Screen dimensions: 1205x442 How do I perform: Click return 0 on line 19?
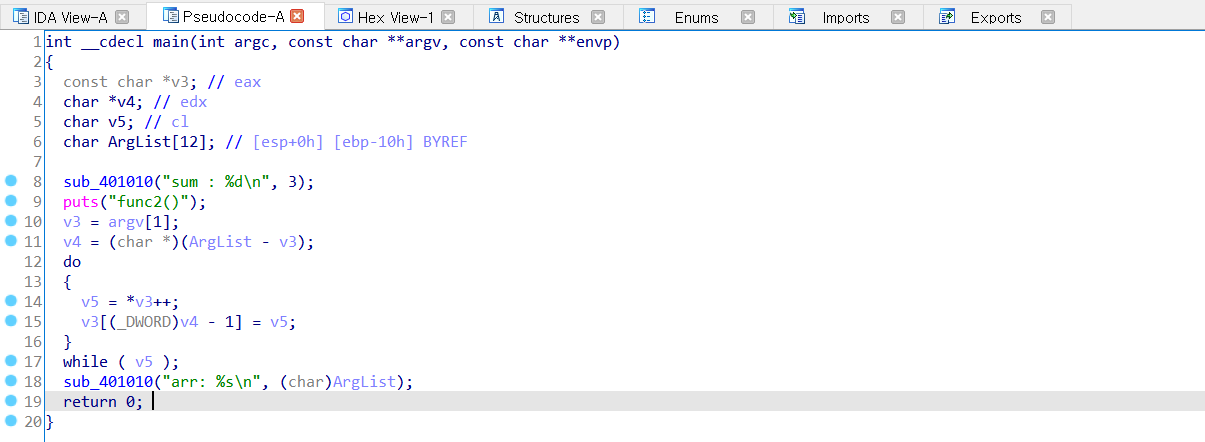[x=103, y=402]
